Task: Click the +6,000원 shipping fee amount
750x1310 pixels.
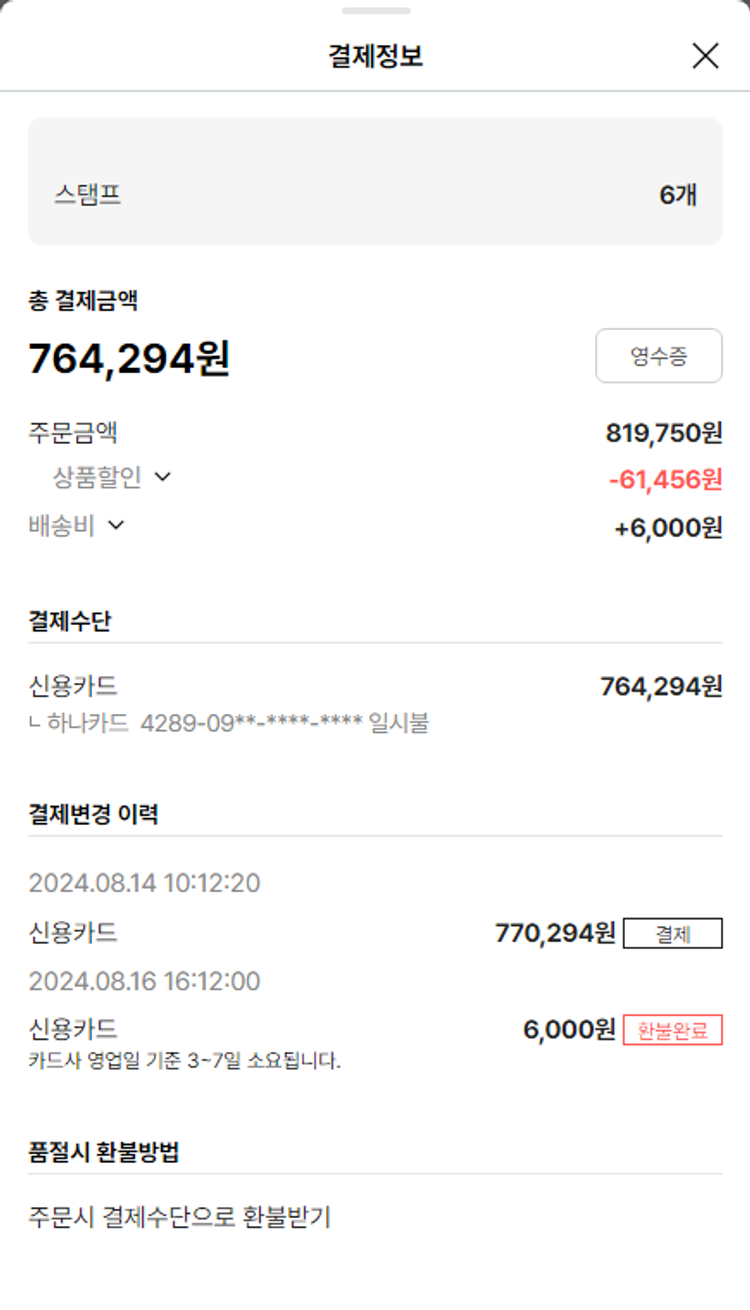Action: point(667,528)
